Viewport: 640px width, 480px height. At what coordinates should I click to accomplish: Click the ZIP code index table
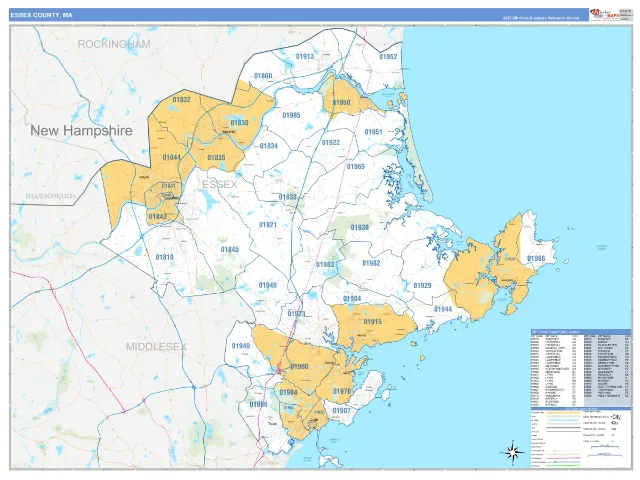pyautogui.click(x=580, y=367)
